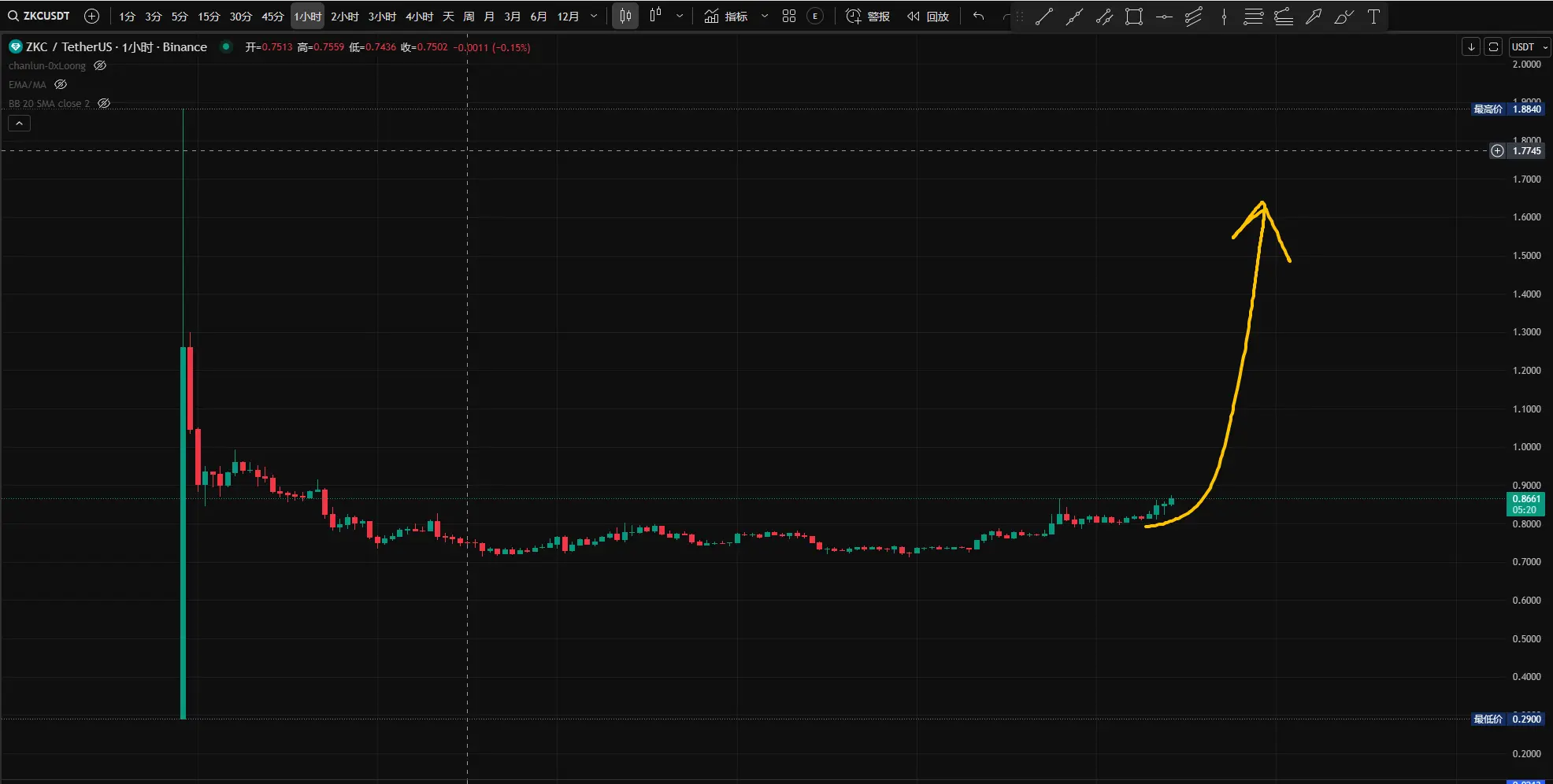The height and width of the screenshot is (784, 1553).
Task: Click the ZKC coin logo
Action: click(15, 47)
